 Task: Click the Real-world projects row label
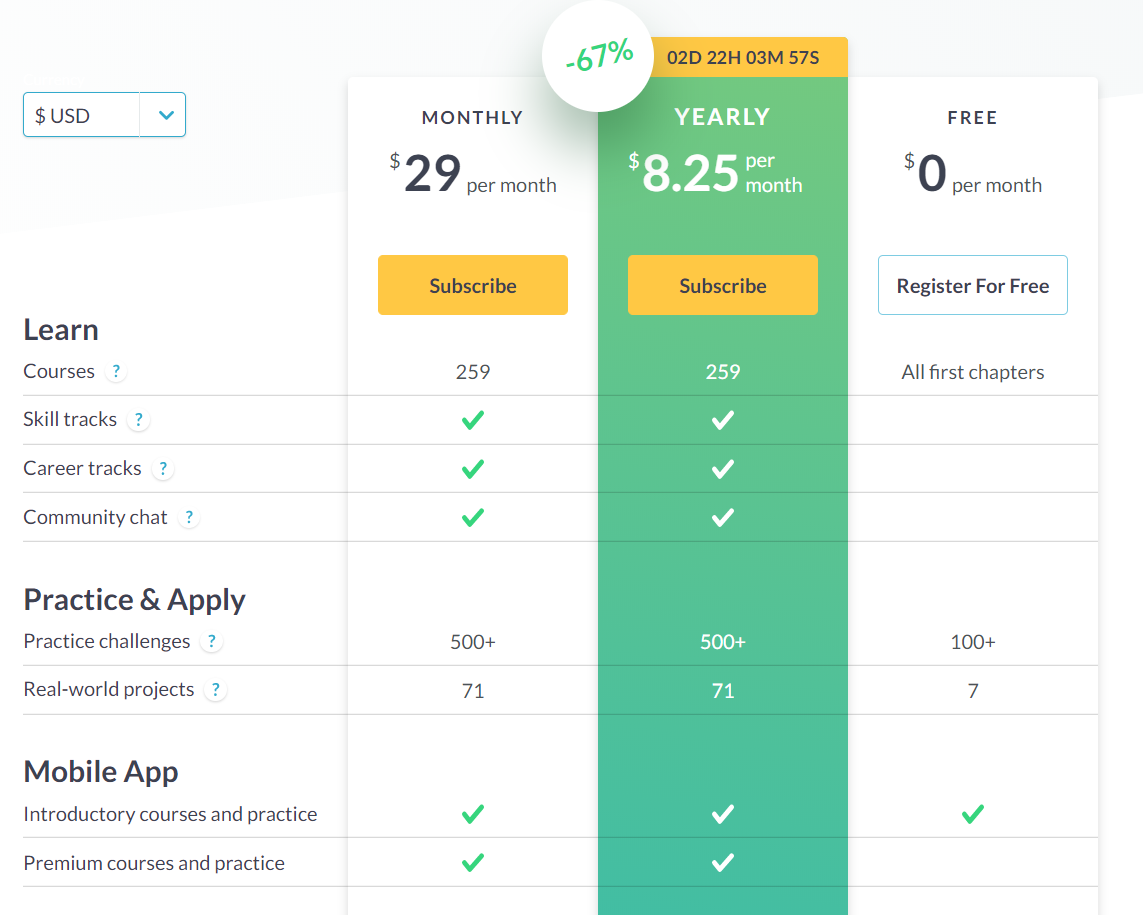click(x=109, y=689)
